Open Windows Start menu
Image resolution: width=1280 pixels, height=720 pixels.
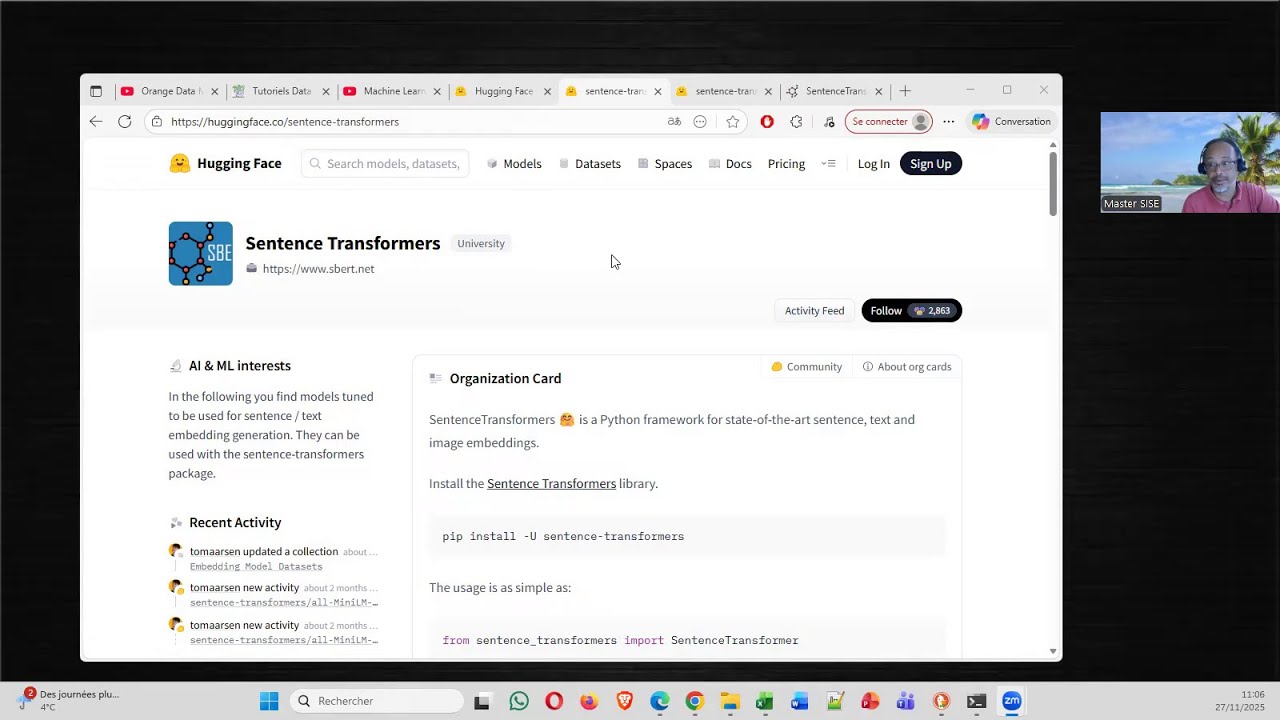pos(269,701)
